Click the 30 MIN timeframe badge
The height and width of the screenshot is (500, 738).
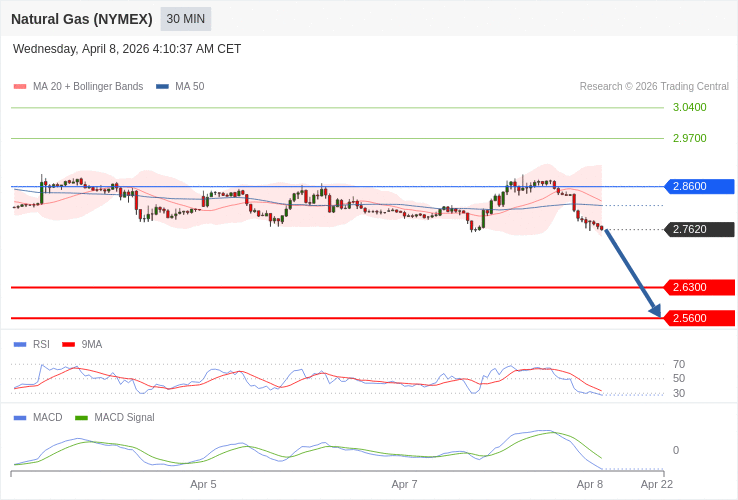[186, 19]
